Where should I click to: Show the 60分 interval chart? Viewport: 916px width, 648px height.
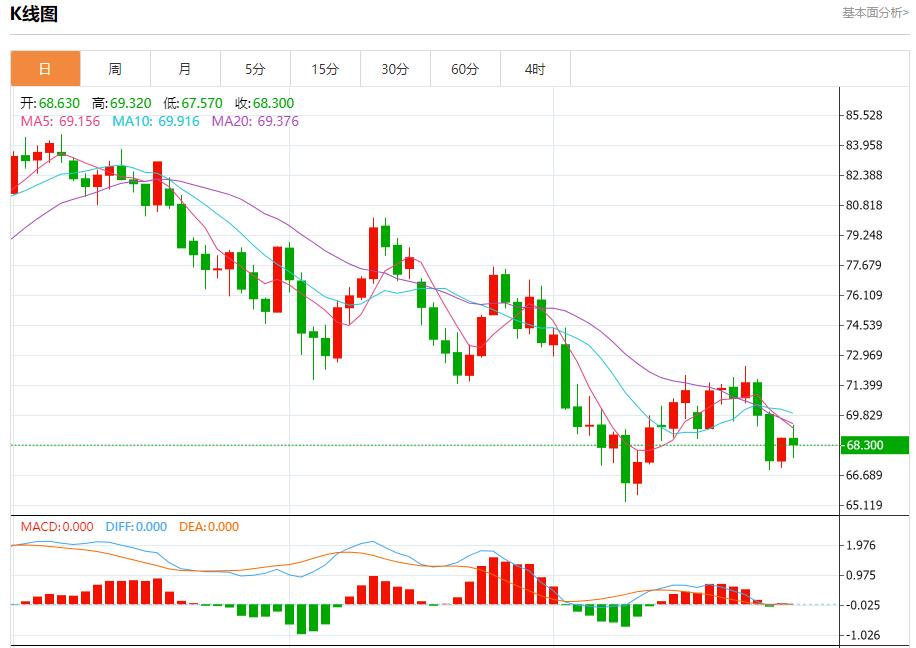[x=465, y=69]
